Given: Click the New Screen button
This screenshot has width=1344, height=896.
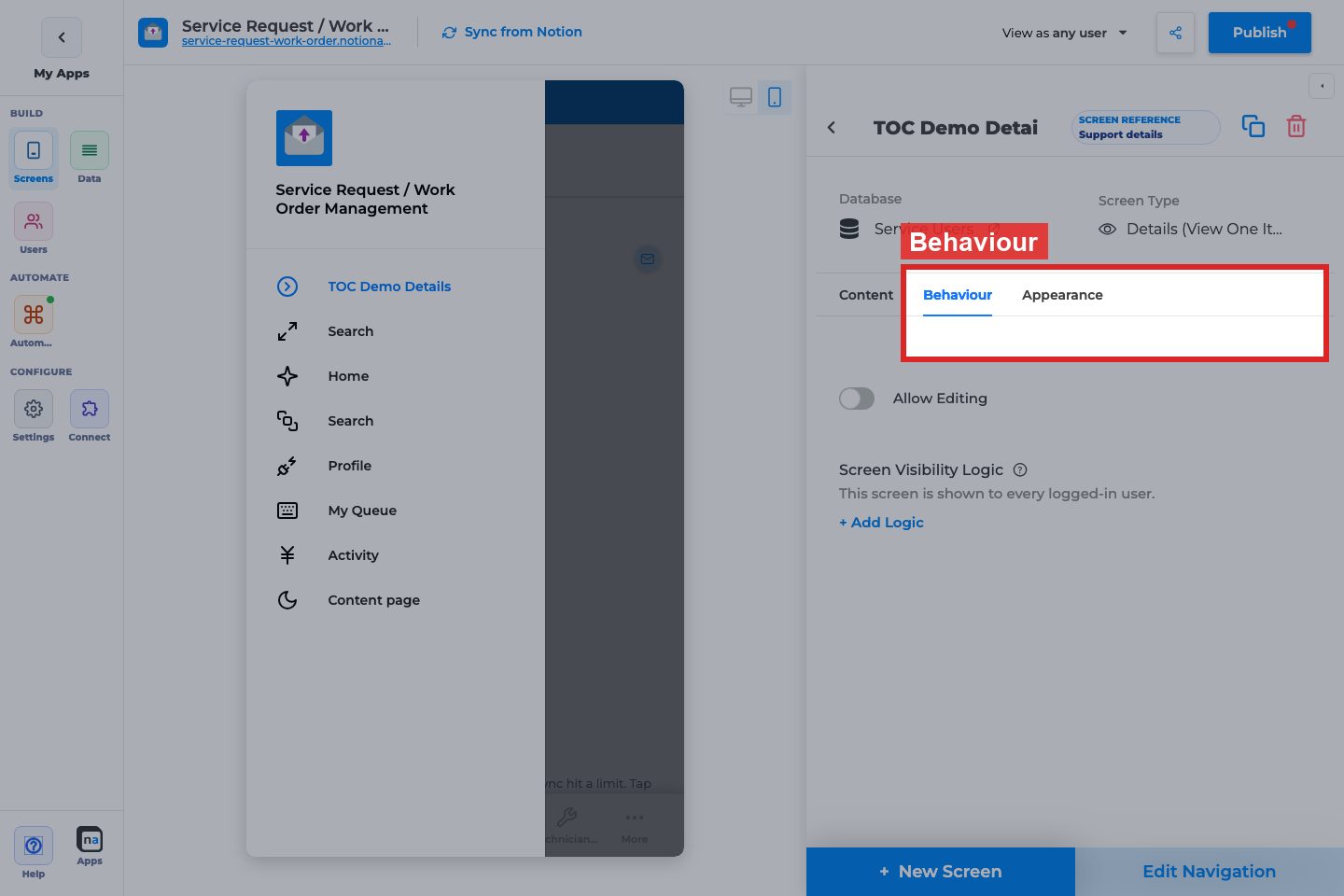Looking at the screenshot, I should tap(941, 872).
